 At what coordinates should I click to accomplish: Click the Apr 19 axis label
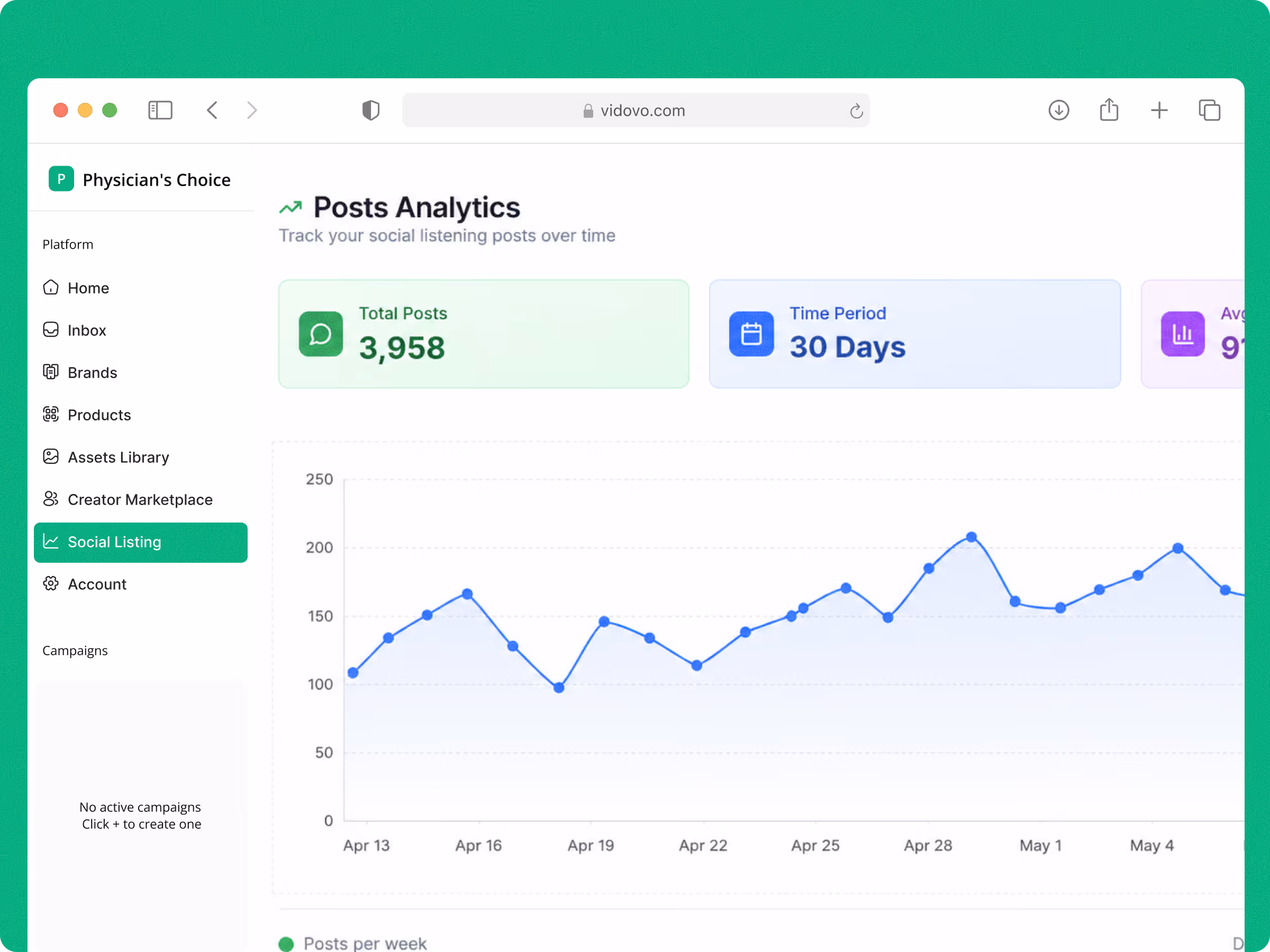[x=591, y=845]
